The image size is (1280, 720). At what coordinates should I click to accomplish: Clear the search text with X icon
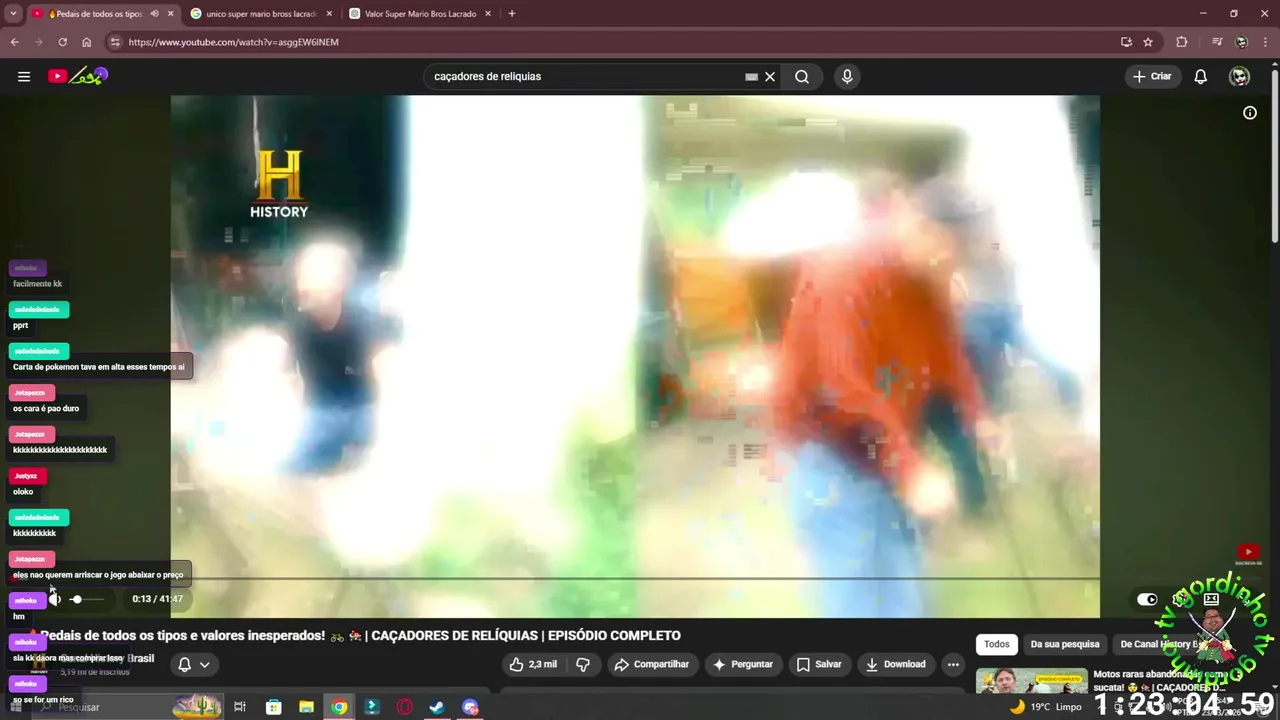770,76
